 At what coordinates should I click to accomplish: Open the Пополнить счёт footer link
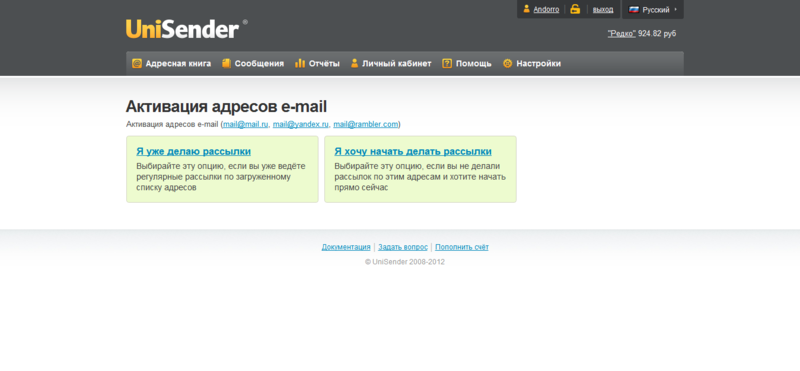[x=462, y=247]
